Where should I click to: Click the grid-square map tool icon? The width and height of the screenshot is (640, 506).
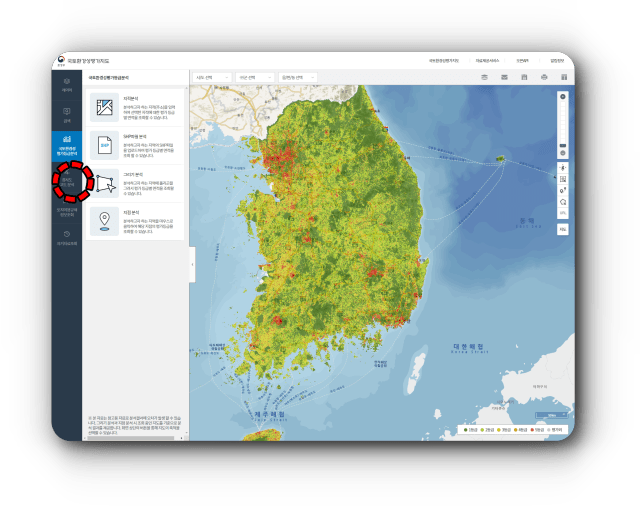pos(563,179)
